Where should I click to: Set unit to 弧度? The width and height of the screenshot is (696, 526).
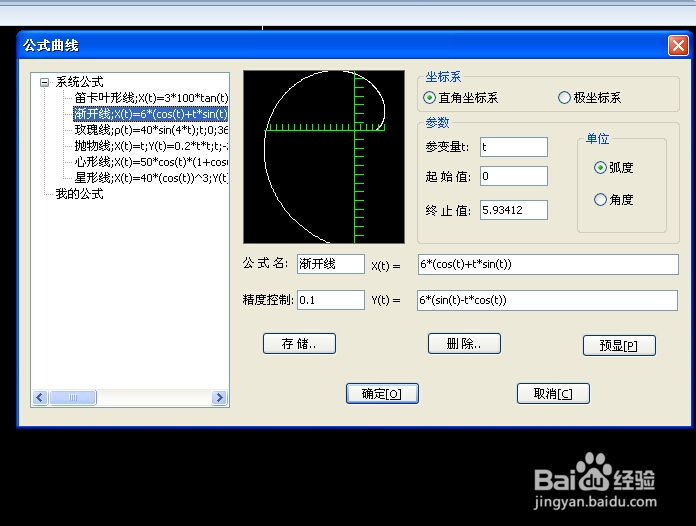tap(600, 167)
